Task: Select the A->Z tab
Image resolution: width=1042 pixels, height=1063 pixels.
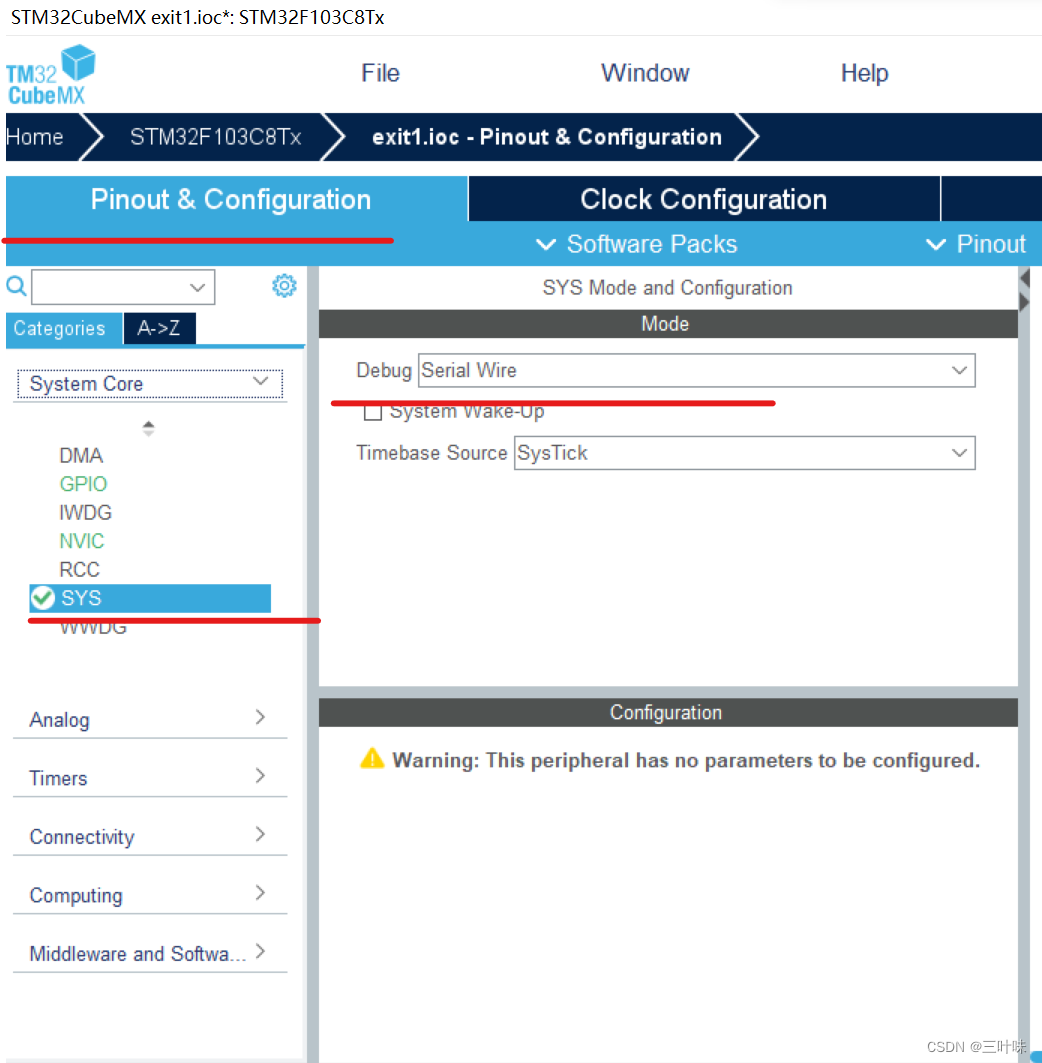Action: [x=159, y=329]
